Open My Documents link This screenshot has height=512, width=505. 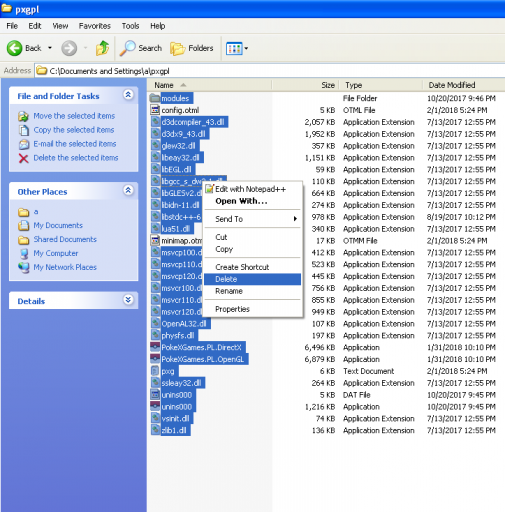click(x=58, y=225)
